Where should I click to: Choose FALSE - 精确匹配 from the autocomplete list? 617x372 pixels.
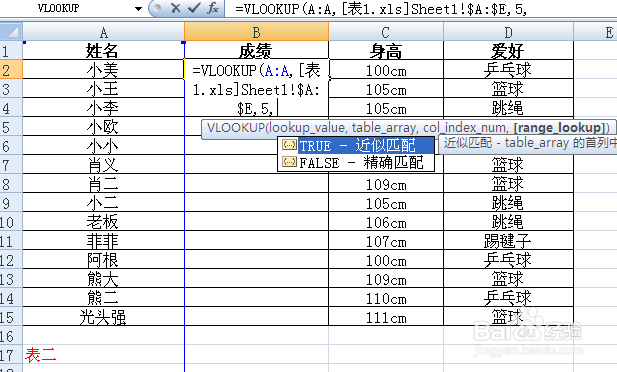(357, 163)
